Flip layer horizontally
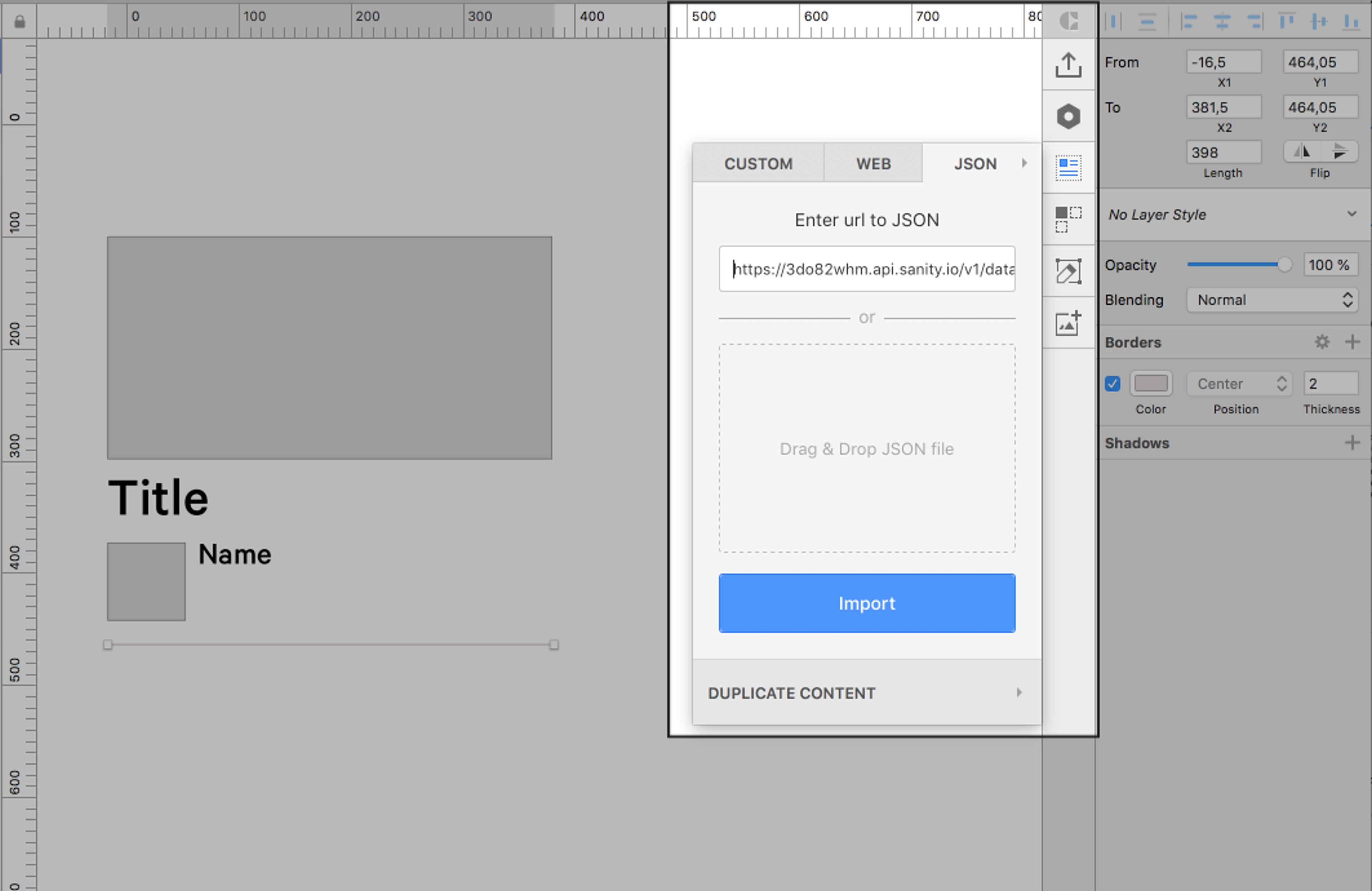1372x891 pixels. 1302,152
